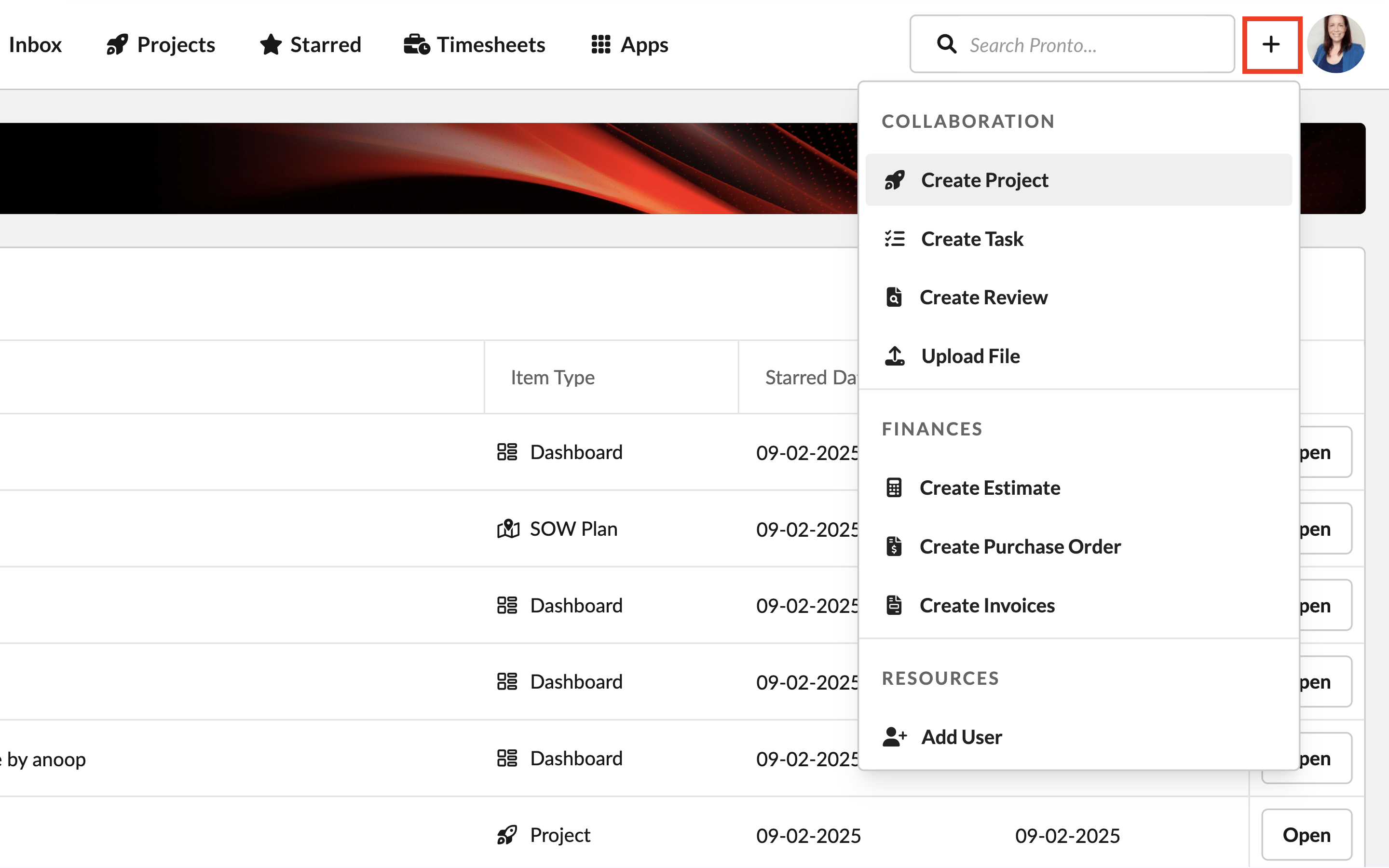Navigate to Projects in the top bar
1389x868 pixels.
point(161,44)
